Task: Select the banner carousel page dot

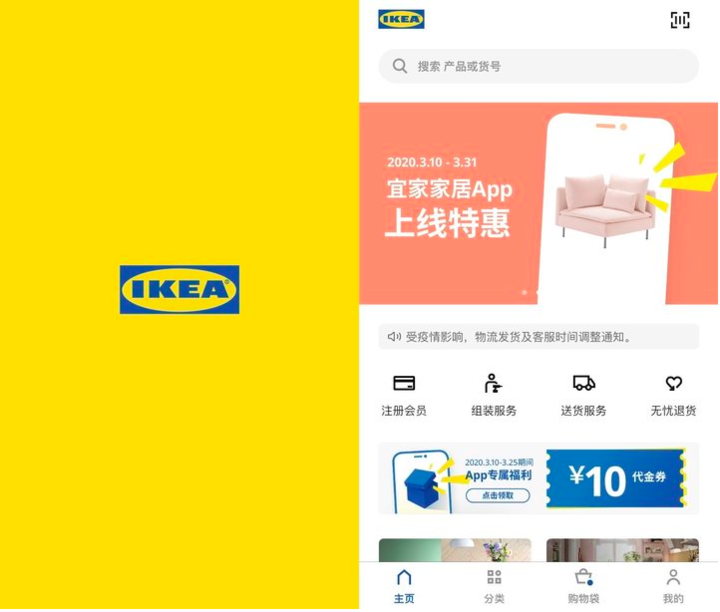Action: 524,292
